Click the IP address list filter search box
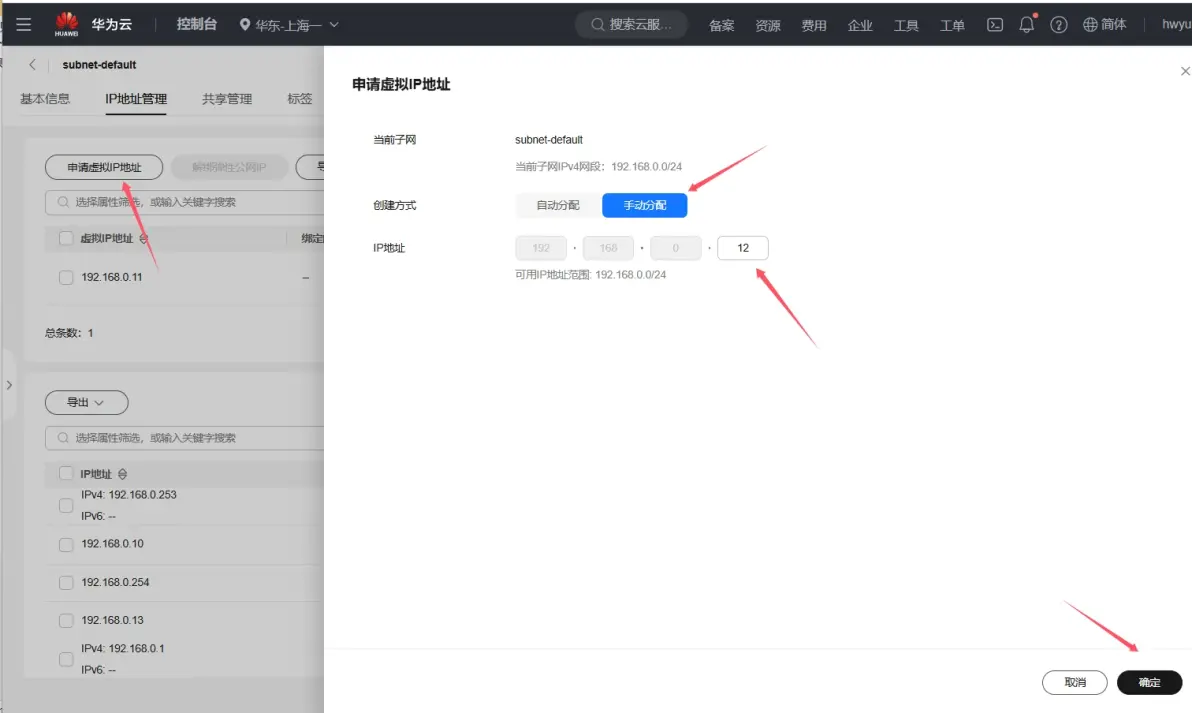 (x=185, y=438)
